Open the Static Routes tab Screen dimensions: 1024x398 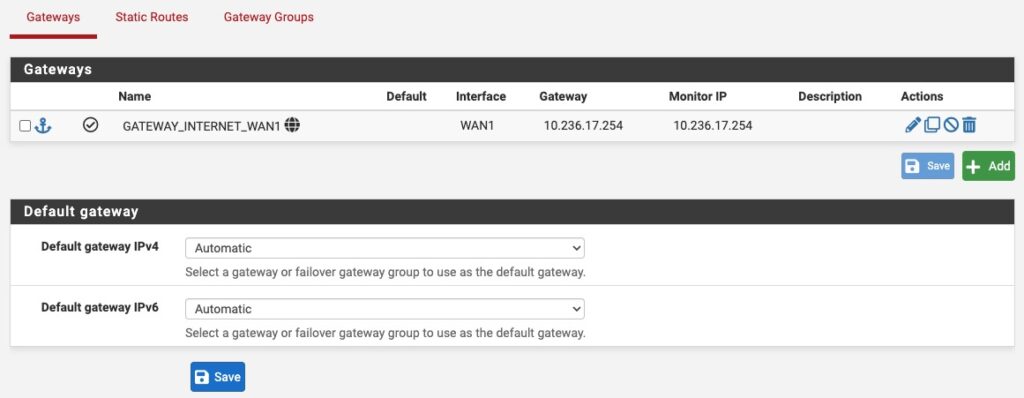pyautogui.click(x=152, y=17)
